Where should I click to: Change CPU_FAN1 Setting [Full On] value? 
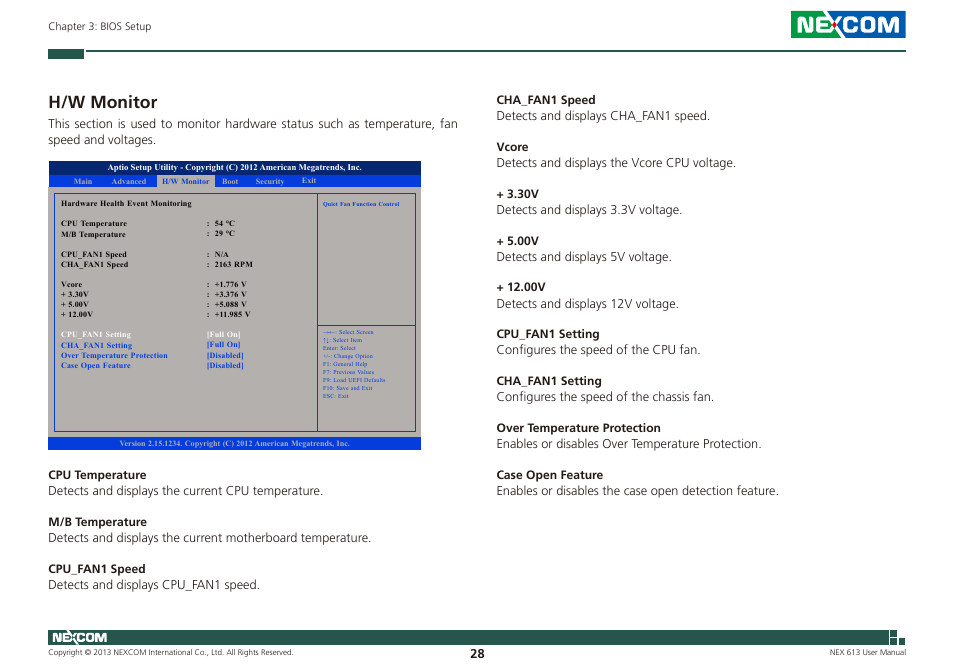(x=223, y=334)
